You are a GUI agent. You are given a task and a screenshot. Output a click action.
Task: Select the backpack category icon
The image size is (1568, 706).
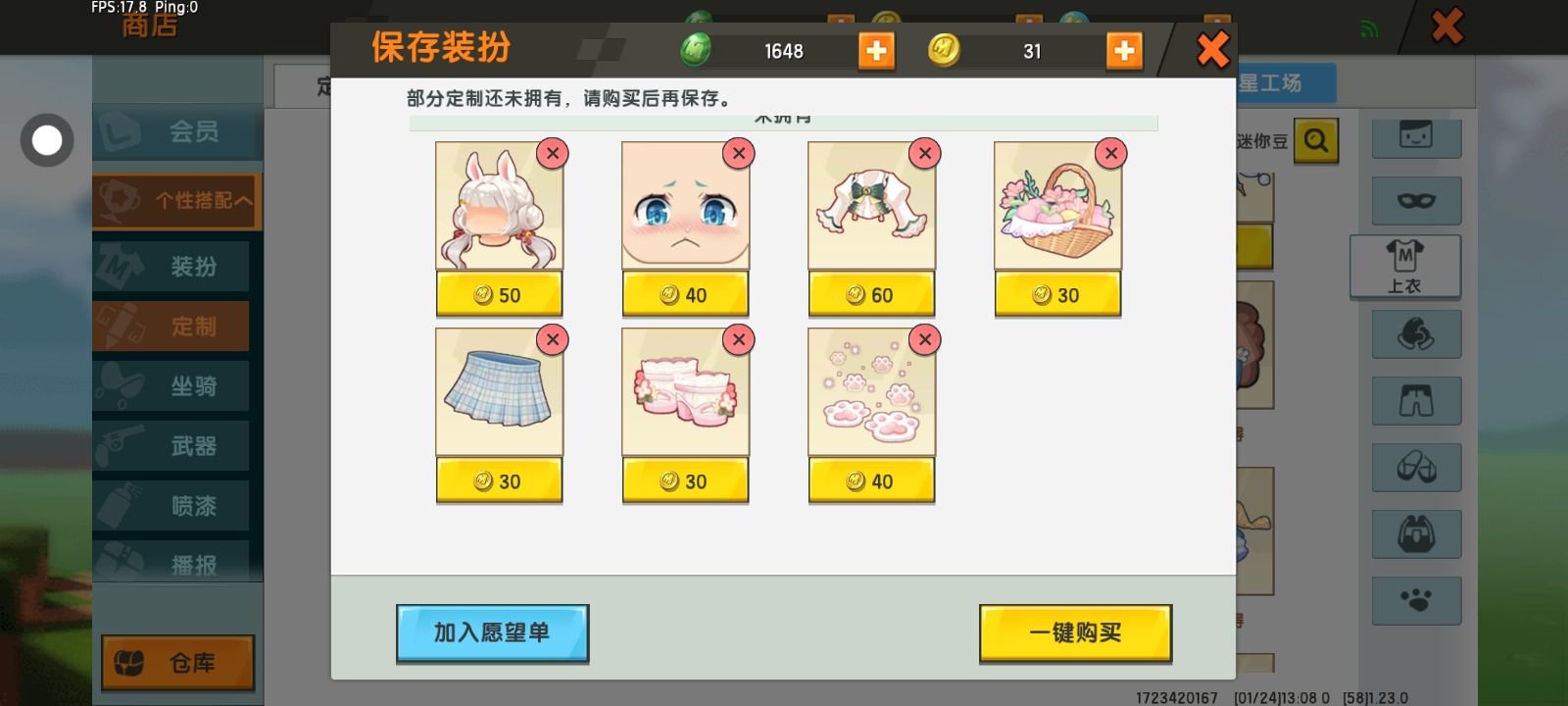(1416, 534)
